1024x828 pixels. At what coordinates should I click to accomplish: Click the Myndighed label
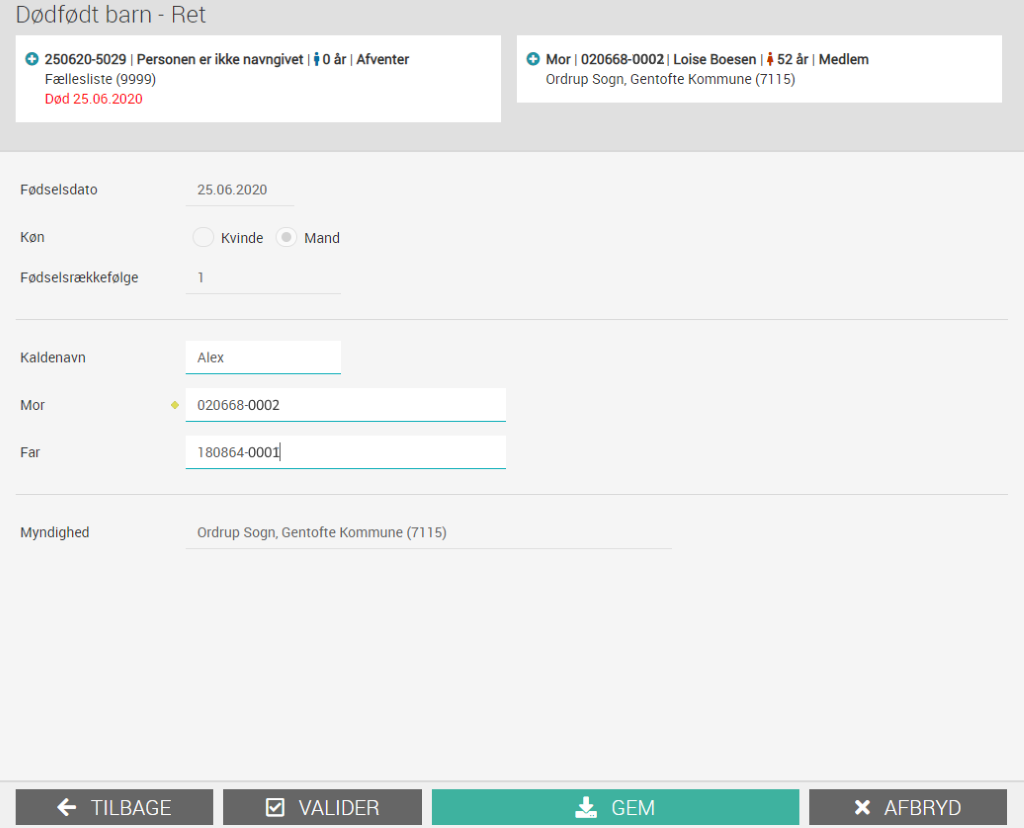[x=55, y=532]
